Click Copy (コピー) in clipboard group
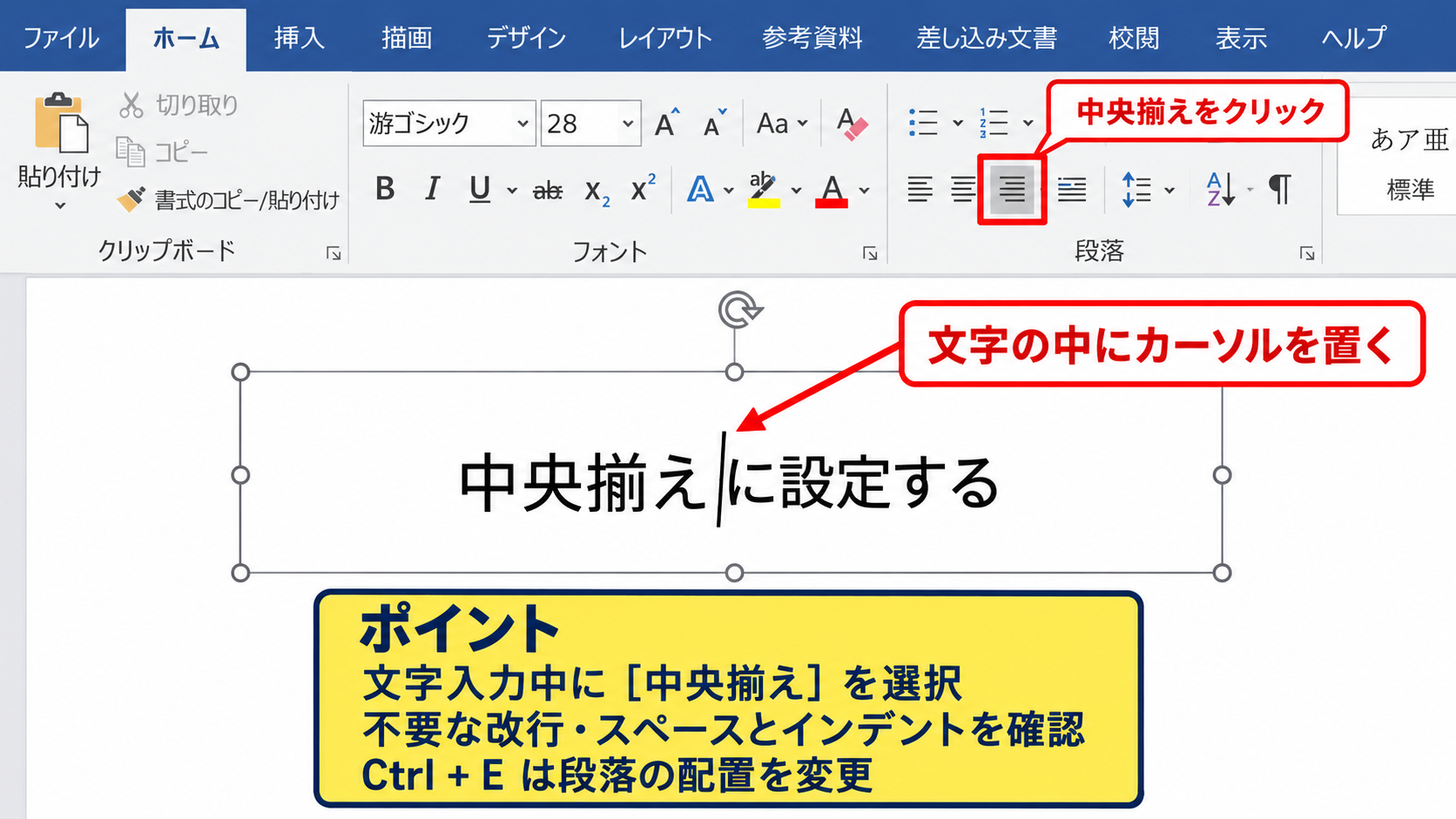Screen dimensions: 1456x819 click(162, 152)
